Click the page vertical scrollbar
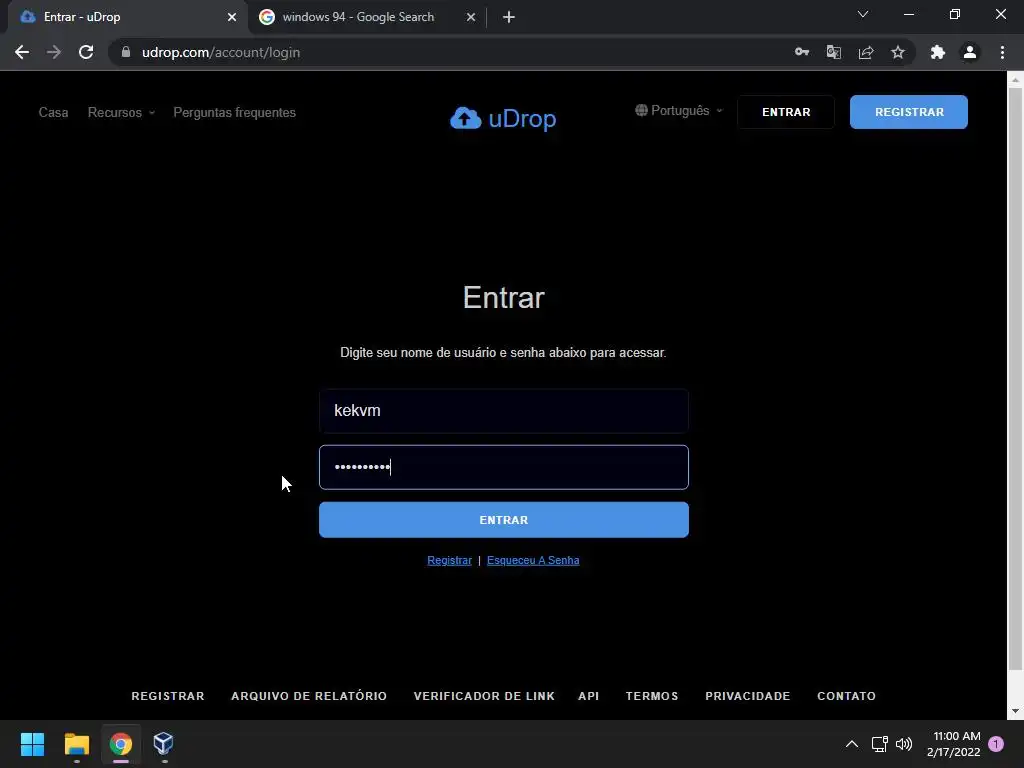This screenshot has height=768, width=1024. tap(1015, 379)
